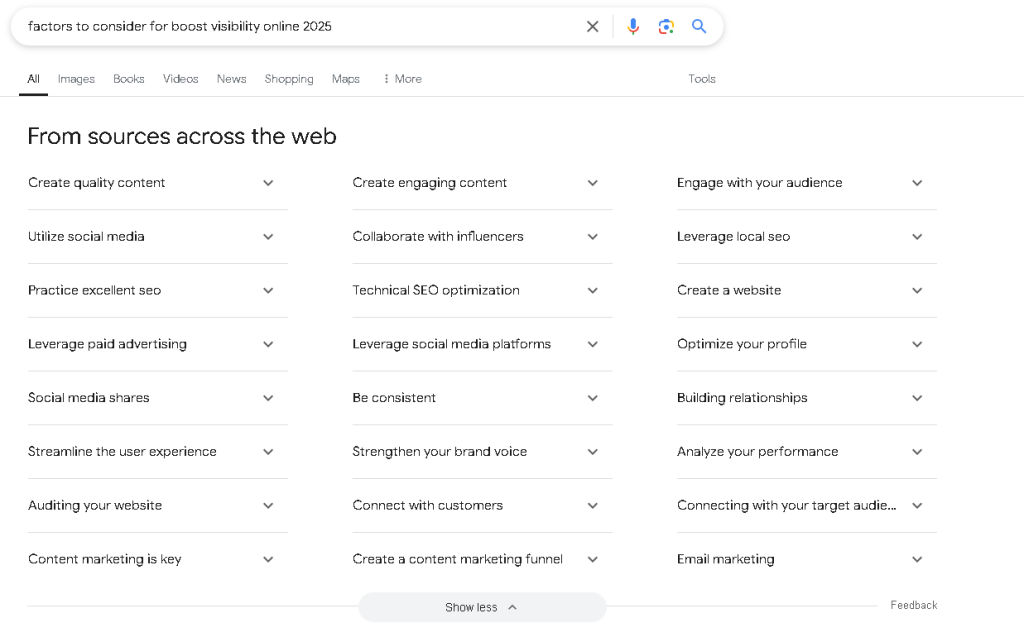Send Feedback about these results
This screenshot has height=642, width=1024.
[x=913, y=605]
